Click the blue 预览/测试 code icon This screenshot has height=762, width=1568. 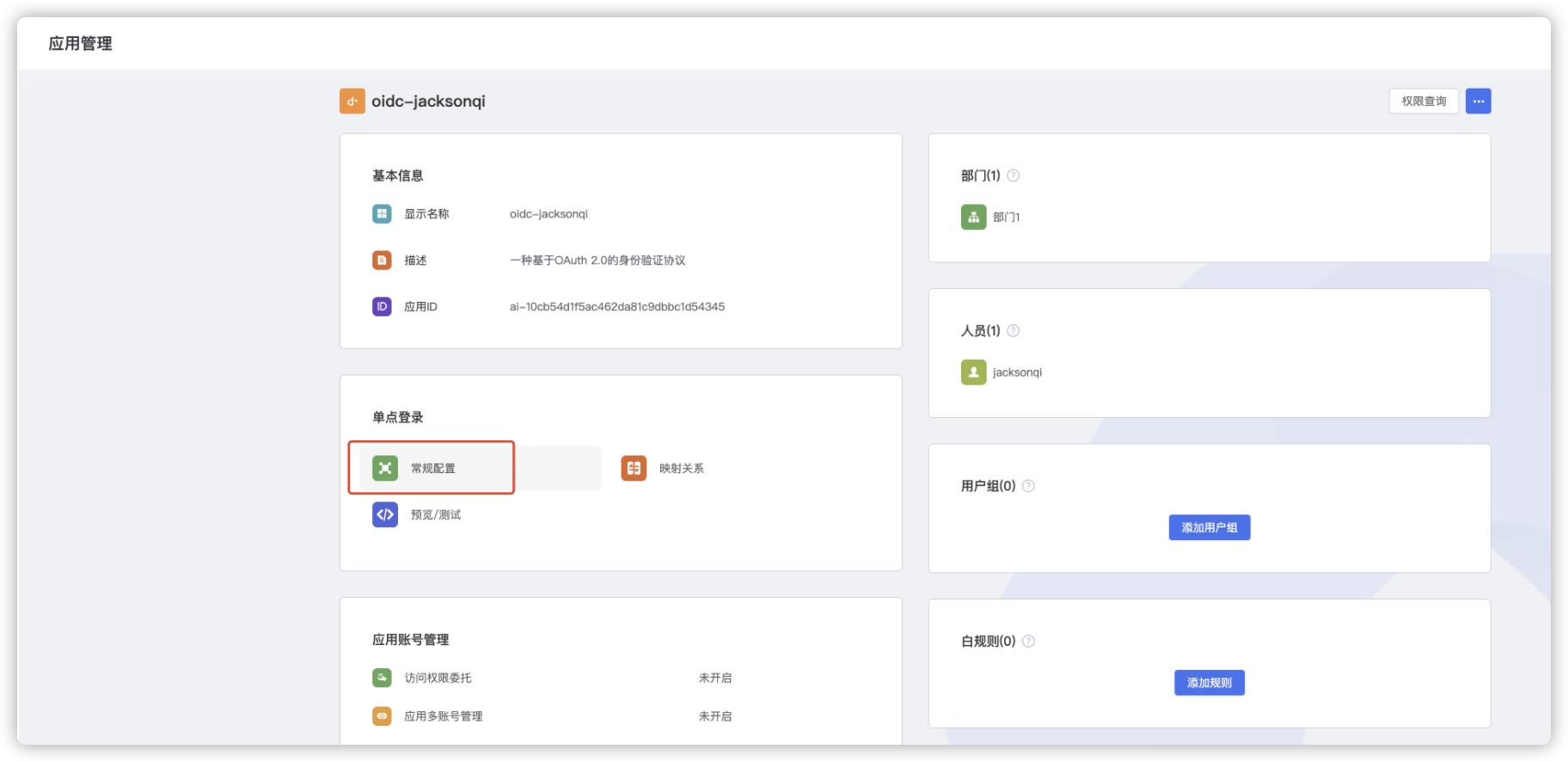point(385,514)
